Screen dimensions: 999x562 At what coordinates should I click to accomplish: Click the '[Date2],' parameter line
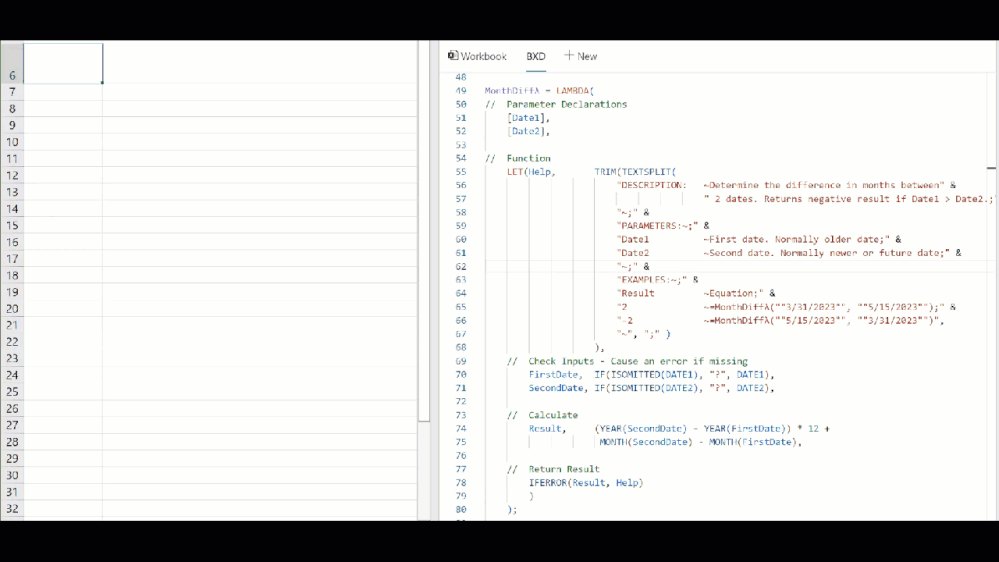pos(528,131)
